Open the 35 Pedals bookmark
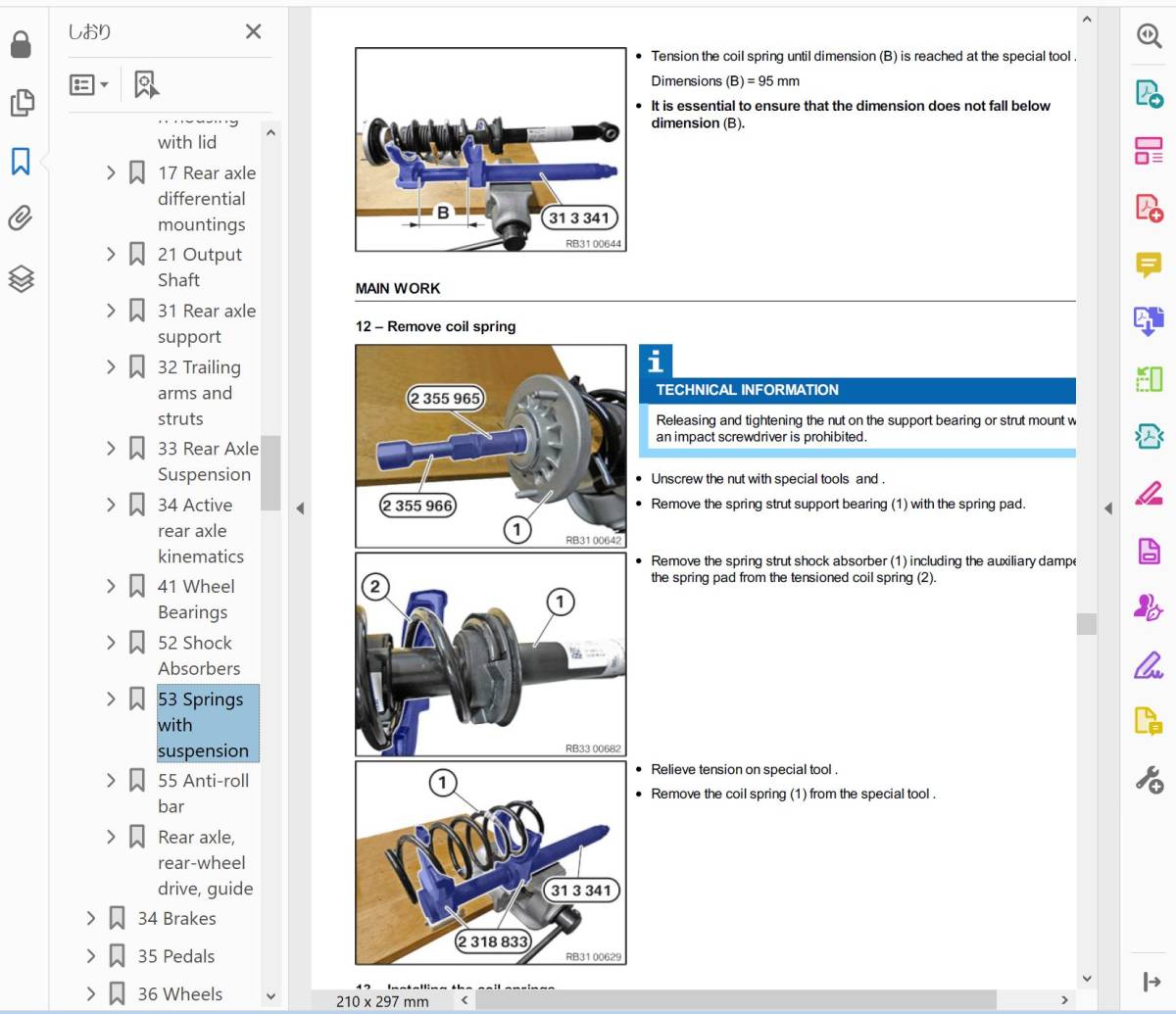 (175, 955)
